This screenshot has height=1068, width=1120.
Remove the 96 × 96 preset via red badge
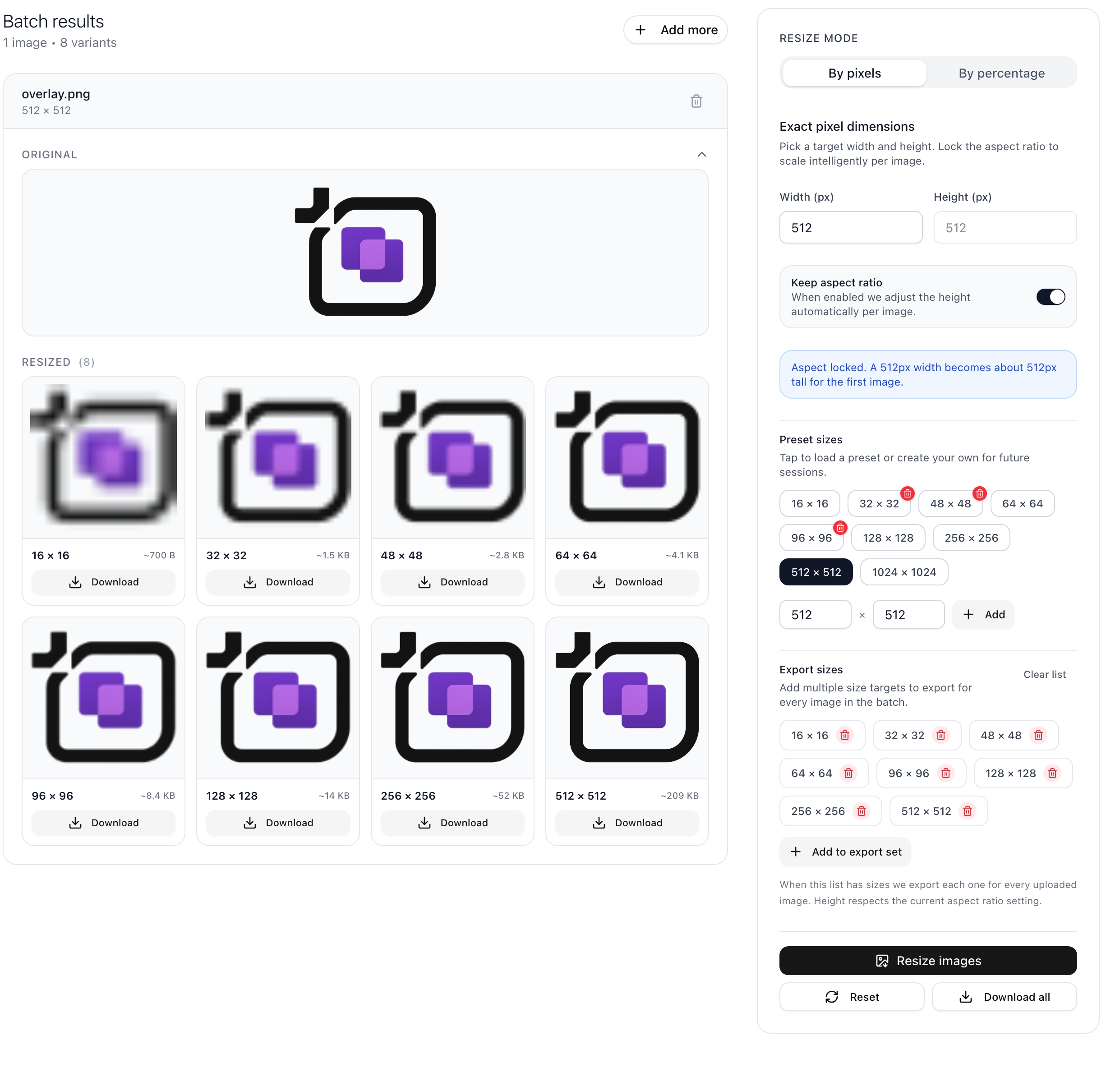840,528
